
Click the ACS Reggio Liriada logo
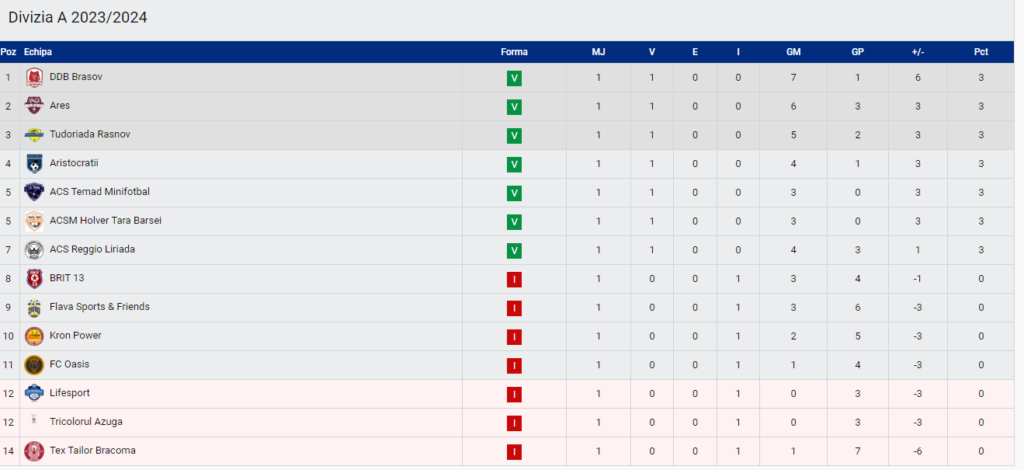pos(34,250)
